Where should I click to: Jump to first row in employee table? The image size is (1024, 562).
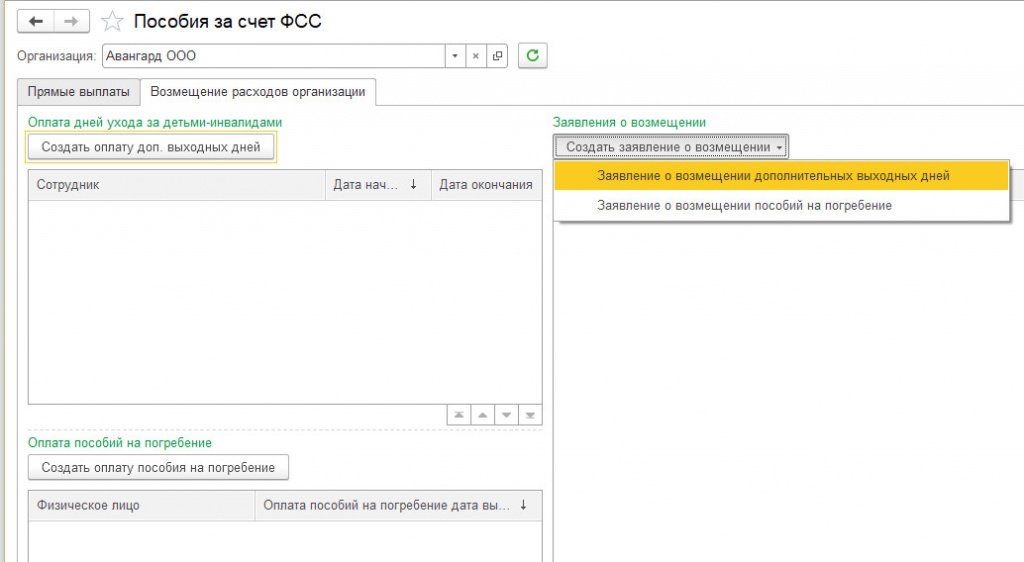[458, 415]
